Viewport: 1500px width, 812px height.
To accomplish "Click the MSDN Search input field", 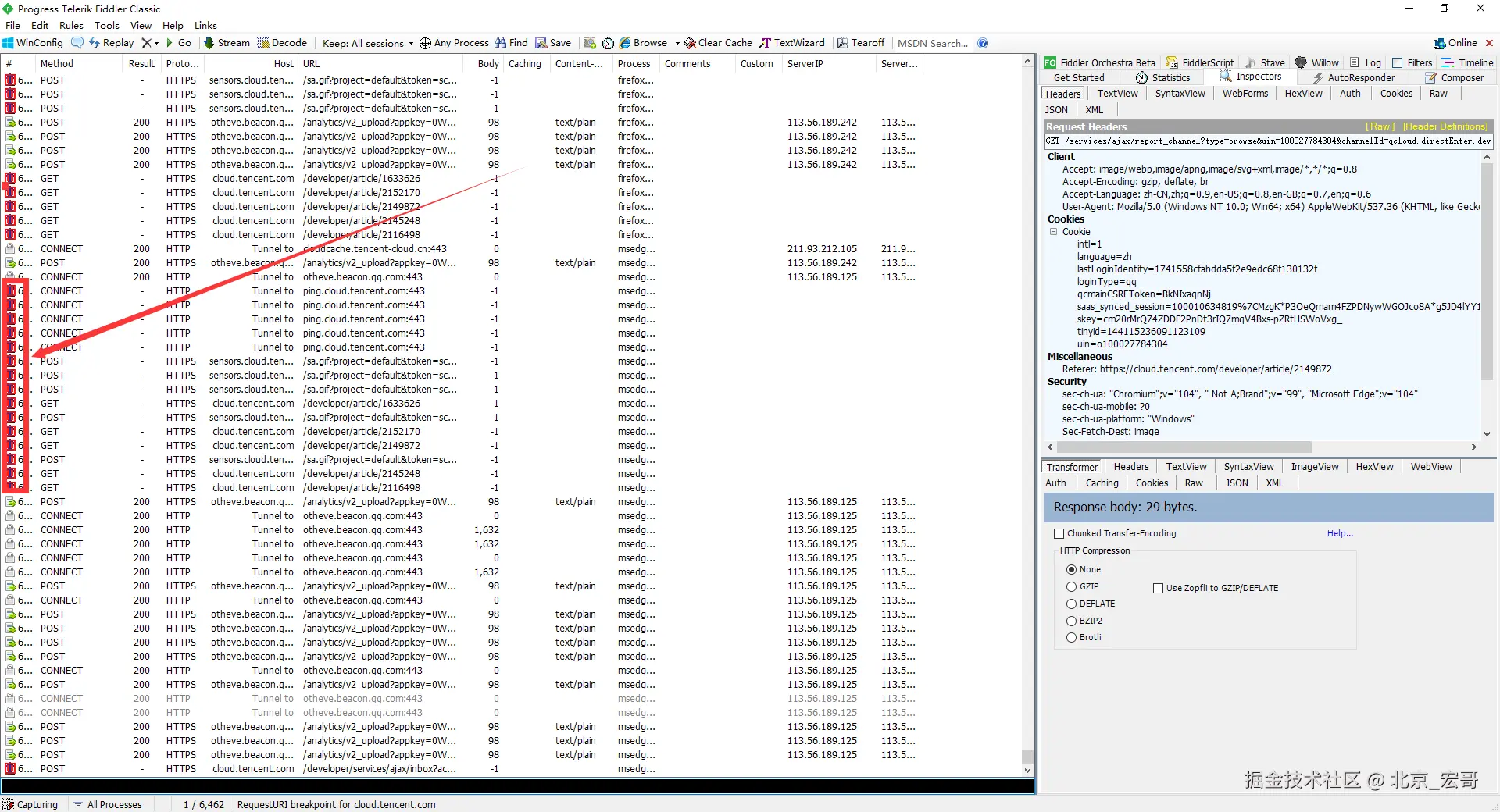I will pos(933,43).
